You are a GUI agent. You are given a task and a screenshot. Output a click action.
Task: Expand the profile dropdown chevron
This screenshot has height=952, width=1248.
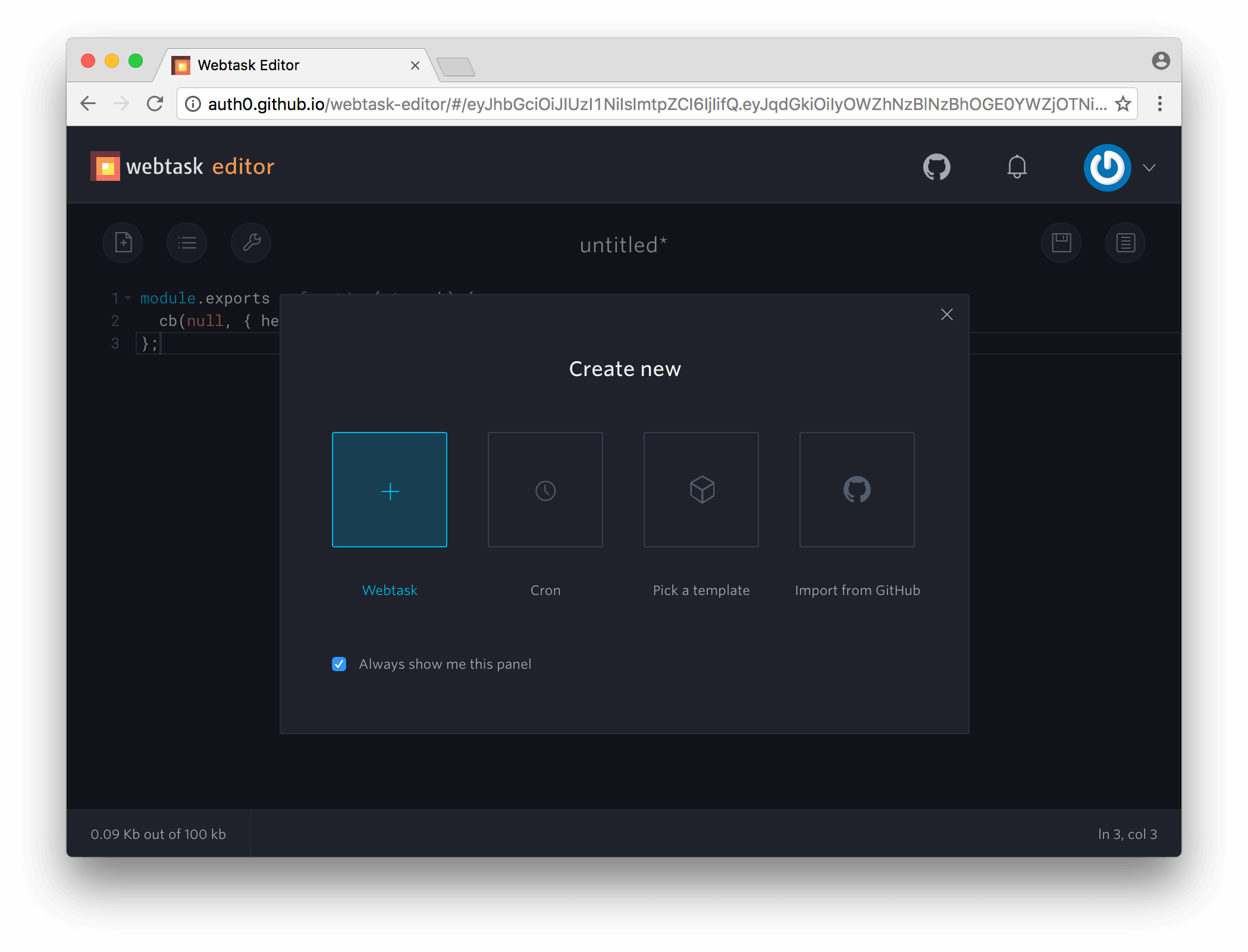click(1149, 168)
